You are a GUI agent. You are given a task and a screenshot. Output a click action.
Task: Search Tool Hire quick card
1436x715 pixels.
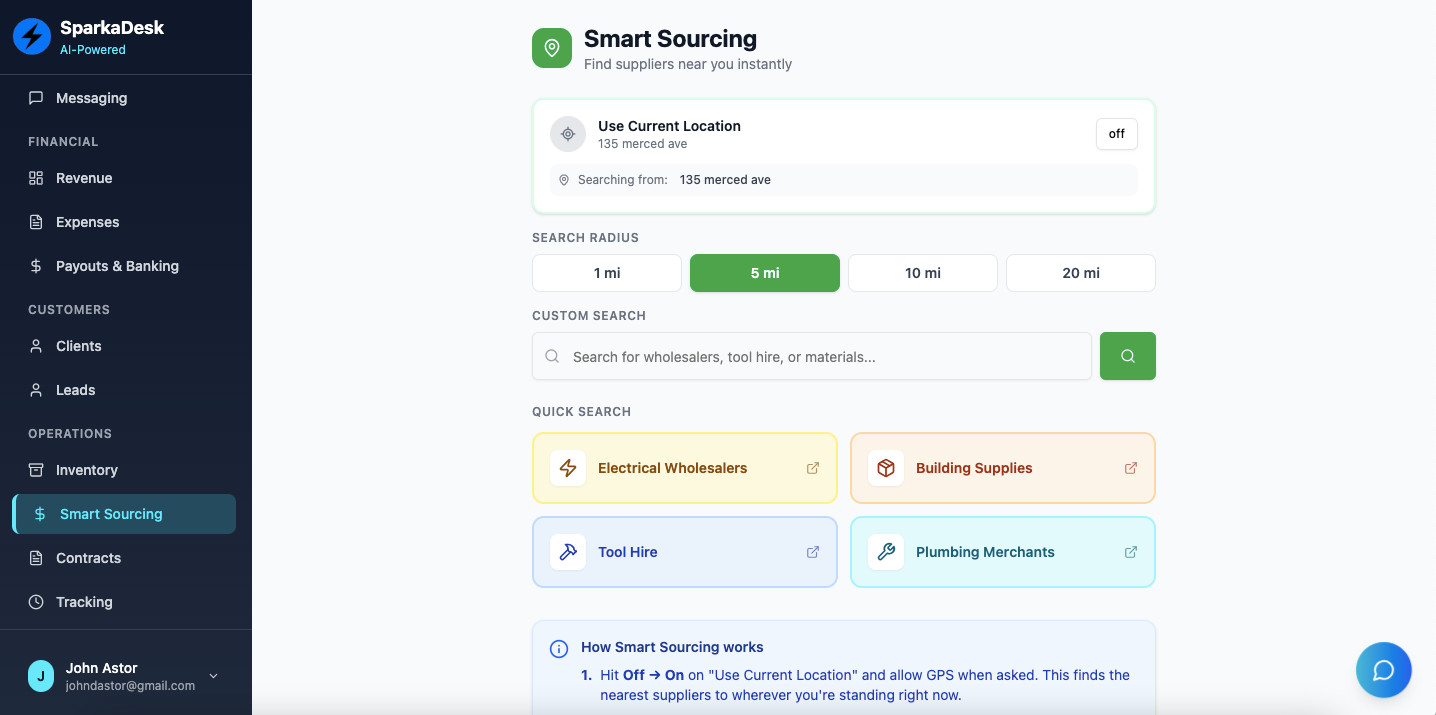tap(685, 552)
